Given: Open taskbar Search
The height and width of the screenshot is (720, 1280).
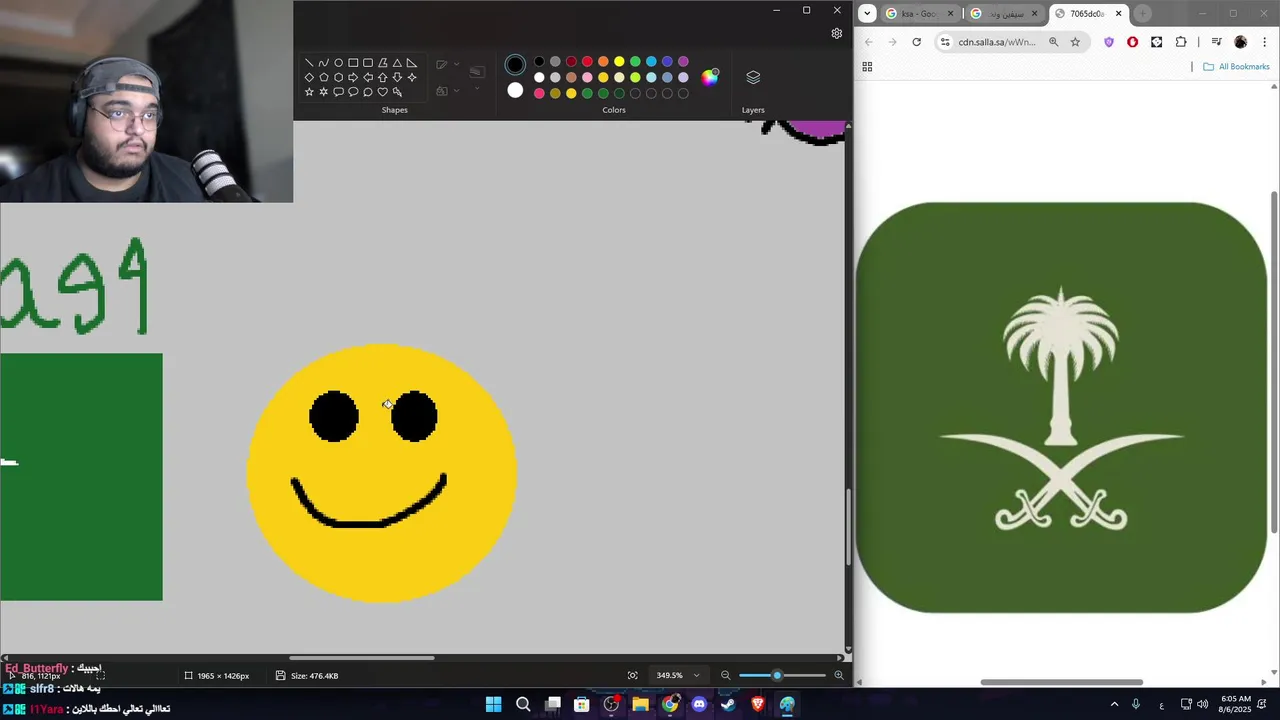Looking at the screenshot, I should [523, 704].
